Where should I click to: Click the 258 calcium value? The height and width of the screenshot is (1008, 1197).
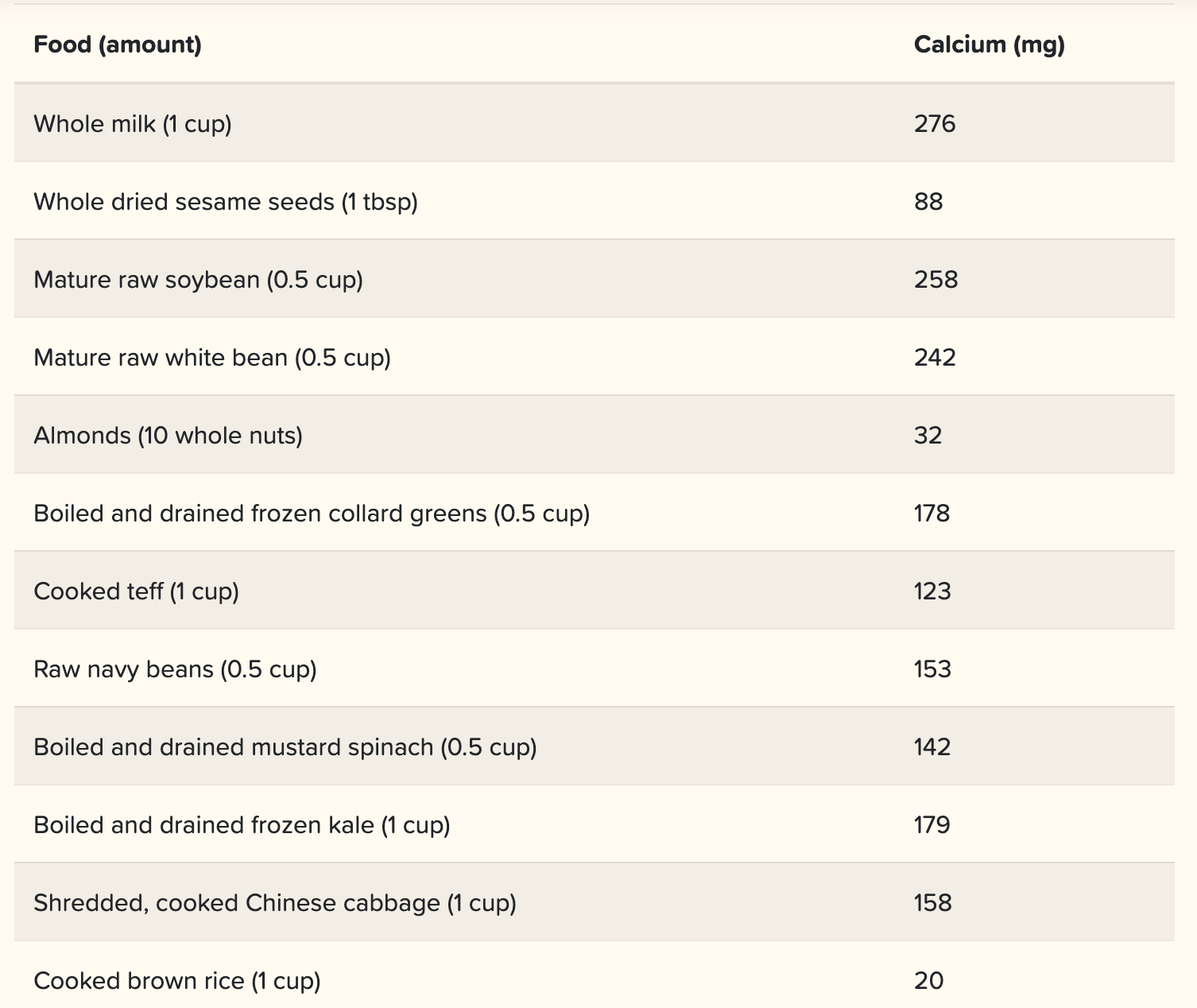[936, 280]
